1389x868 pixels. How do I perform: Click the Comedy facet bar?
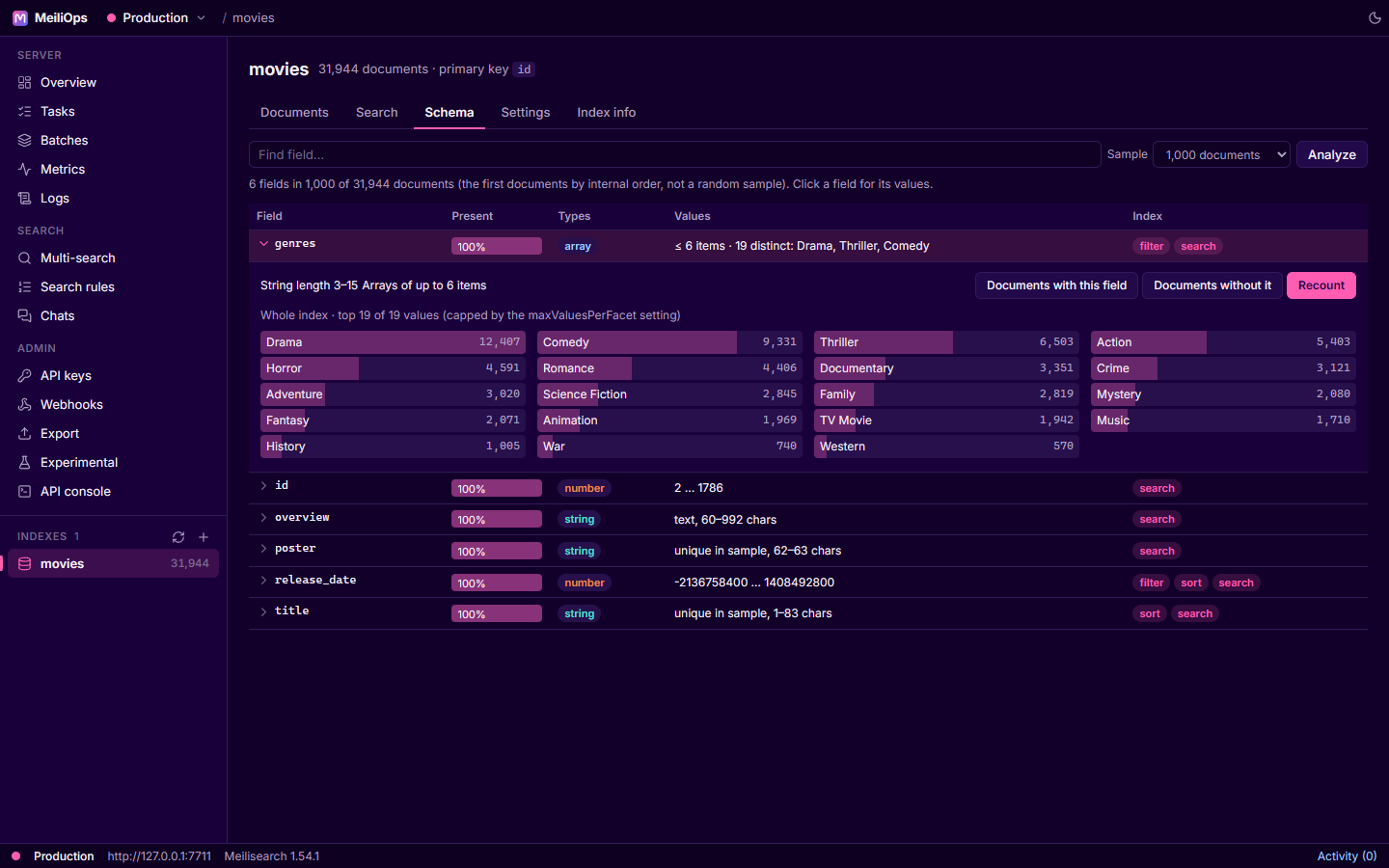[x=669, y=342]
